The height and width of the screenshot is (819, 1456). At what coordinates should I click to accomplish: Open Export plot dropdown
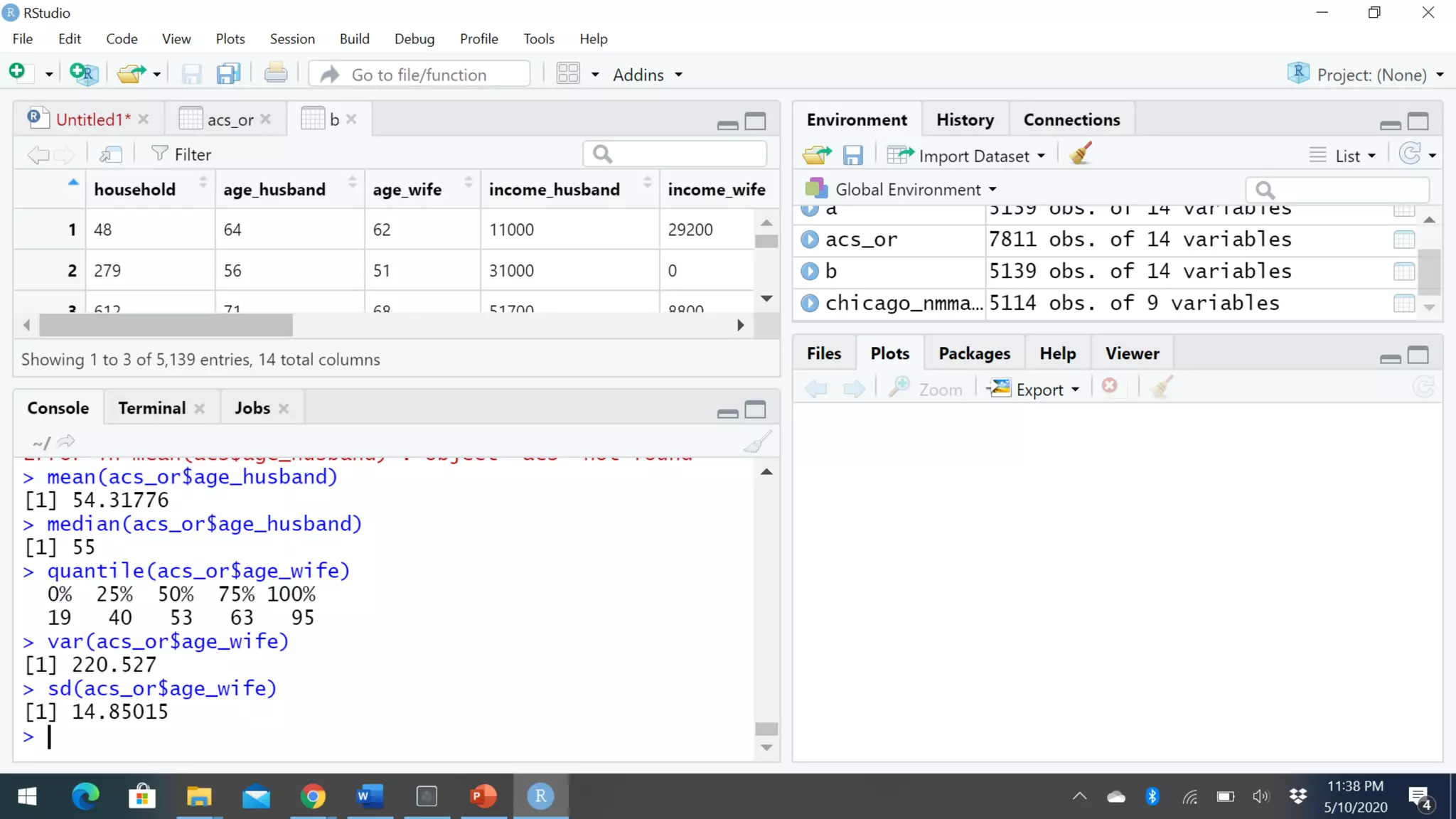[1035, 390]
